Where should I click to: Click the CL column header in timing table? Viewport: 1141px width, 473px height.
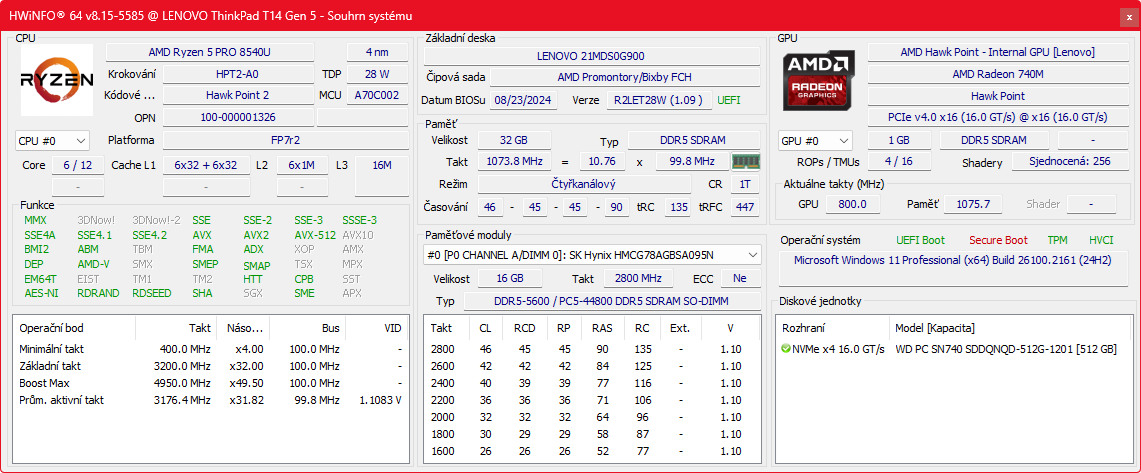(485, 328)
